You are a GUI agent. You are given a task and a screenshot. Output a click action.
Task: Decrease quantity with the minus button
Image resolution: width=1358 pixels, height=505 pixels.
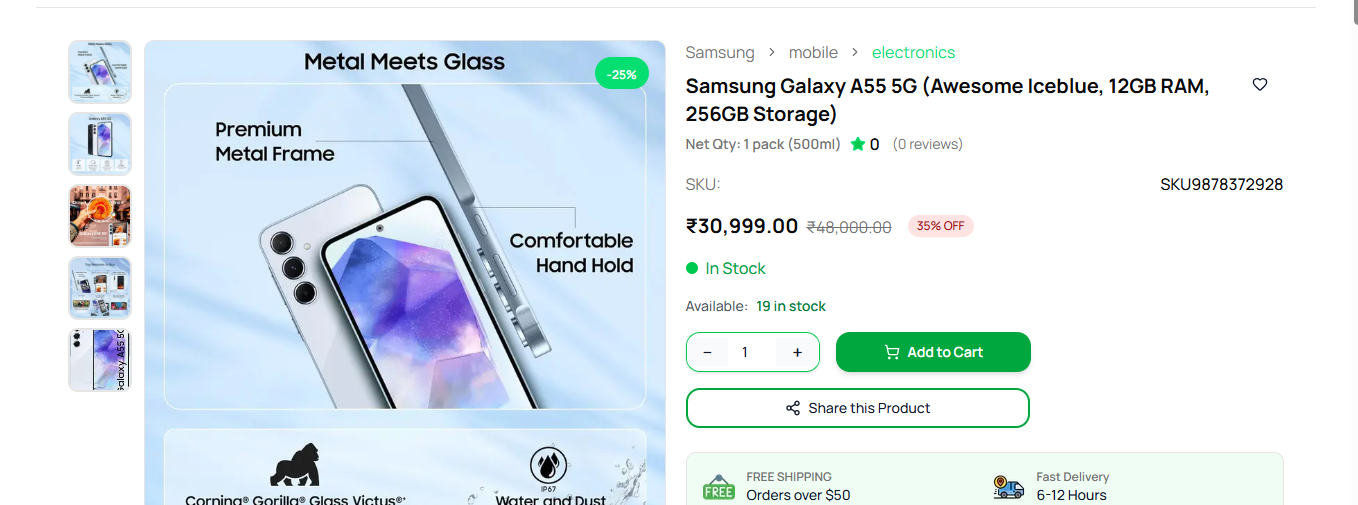pyautogui.click(x=708, y=352)
